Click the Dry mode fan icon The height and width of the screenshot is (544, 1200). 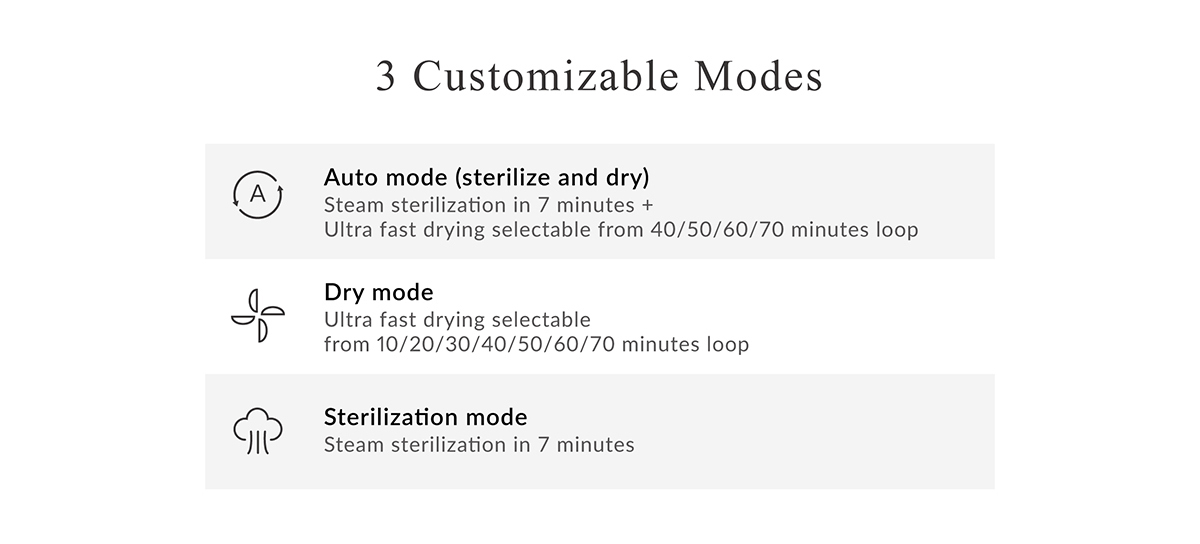click(258, 316)
